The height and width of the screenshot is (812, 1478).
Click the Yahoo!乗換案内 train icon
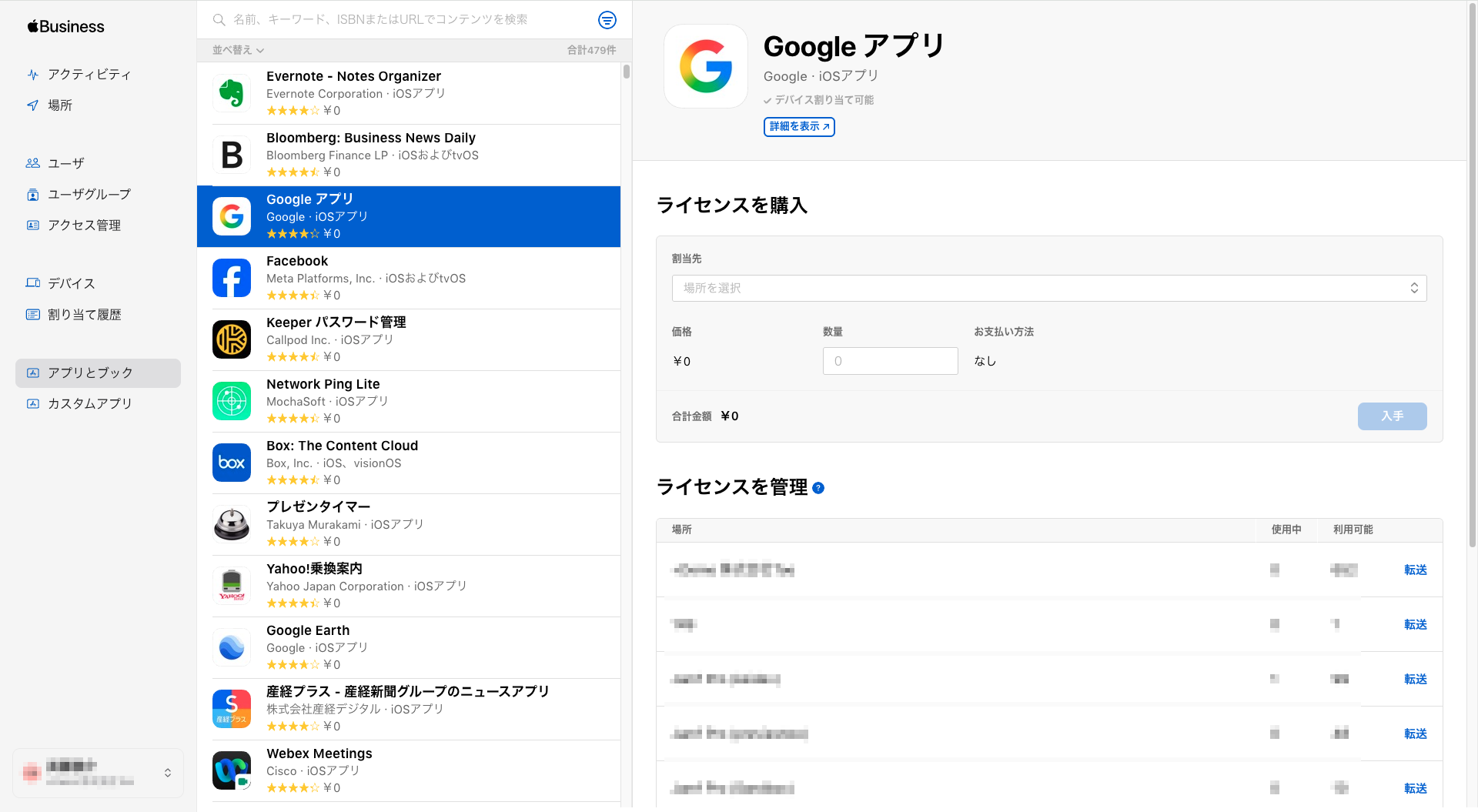point(232,586)
